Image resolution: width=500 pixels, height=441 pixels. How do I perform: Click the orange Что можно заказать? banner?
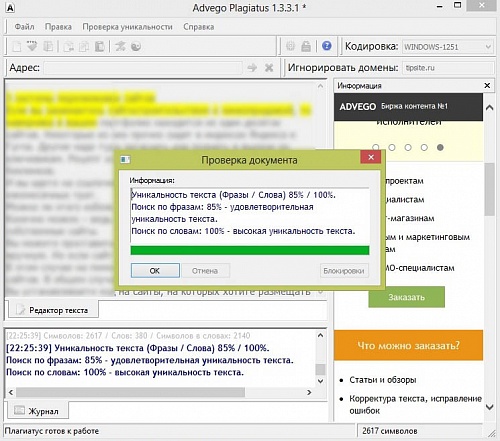coord(408,345)
